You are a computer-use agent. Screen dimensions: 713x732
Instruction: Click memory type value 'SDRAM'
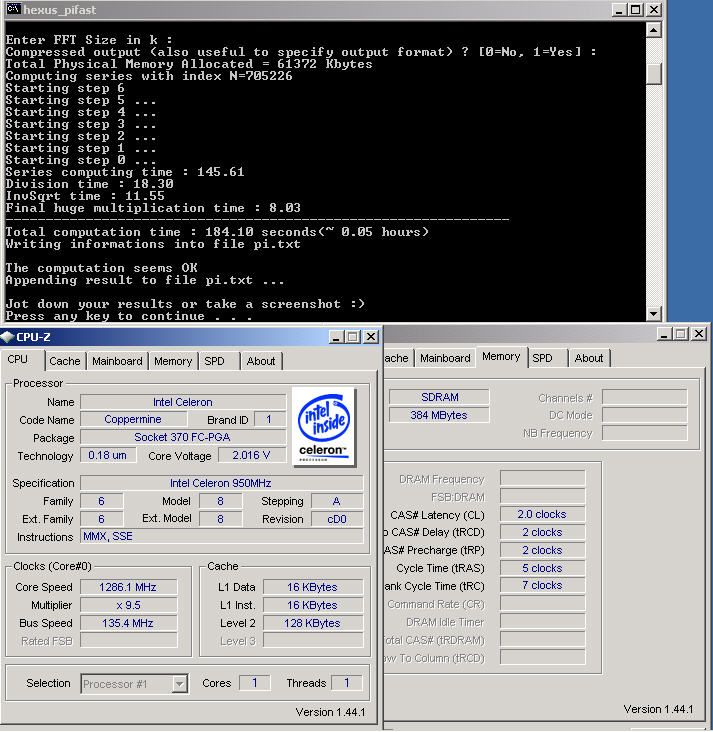tap(439, 397)
